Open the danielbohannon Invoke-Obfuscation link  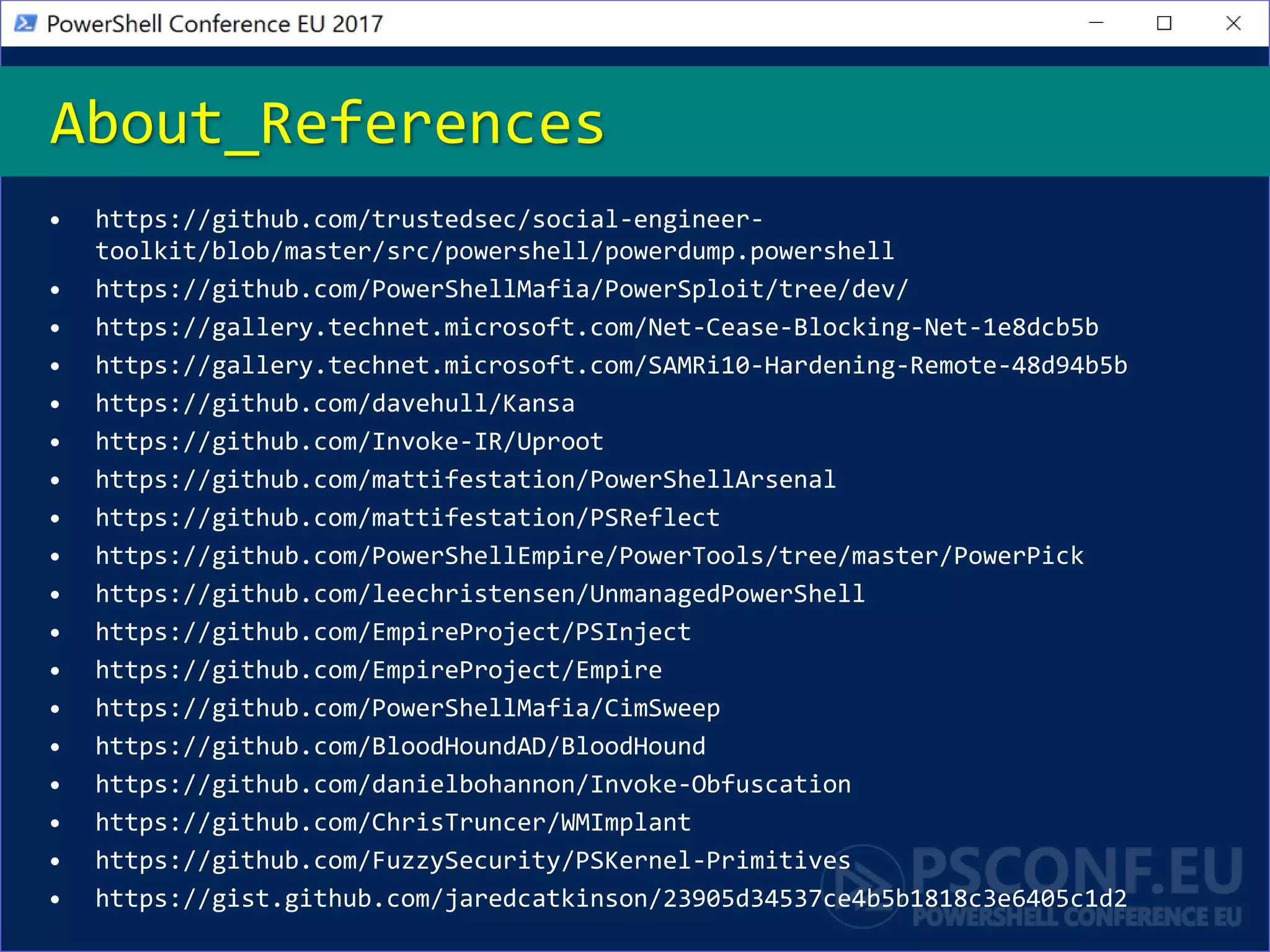[x=473, y=785]
